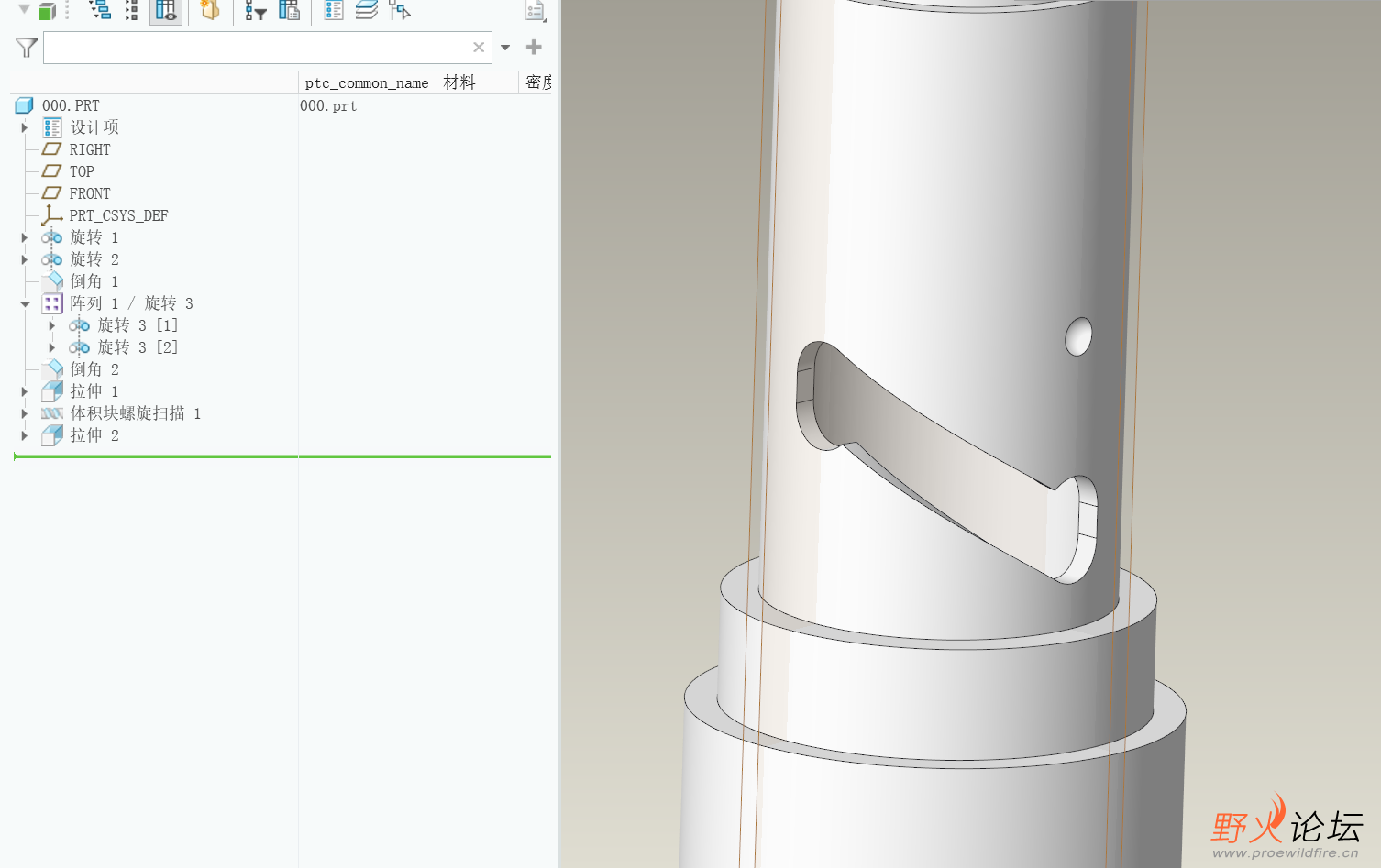Click the 000.PRT part icon
The image size is (1381, 868).
25,105
